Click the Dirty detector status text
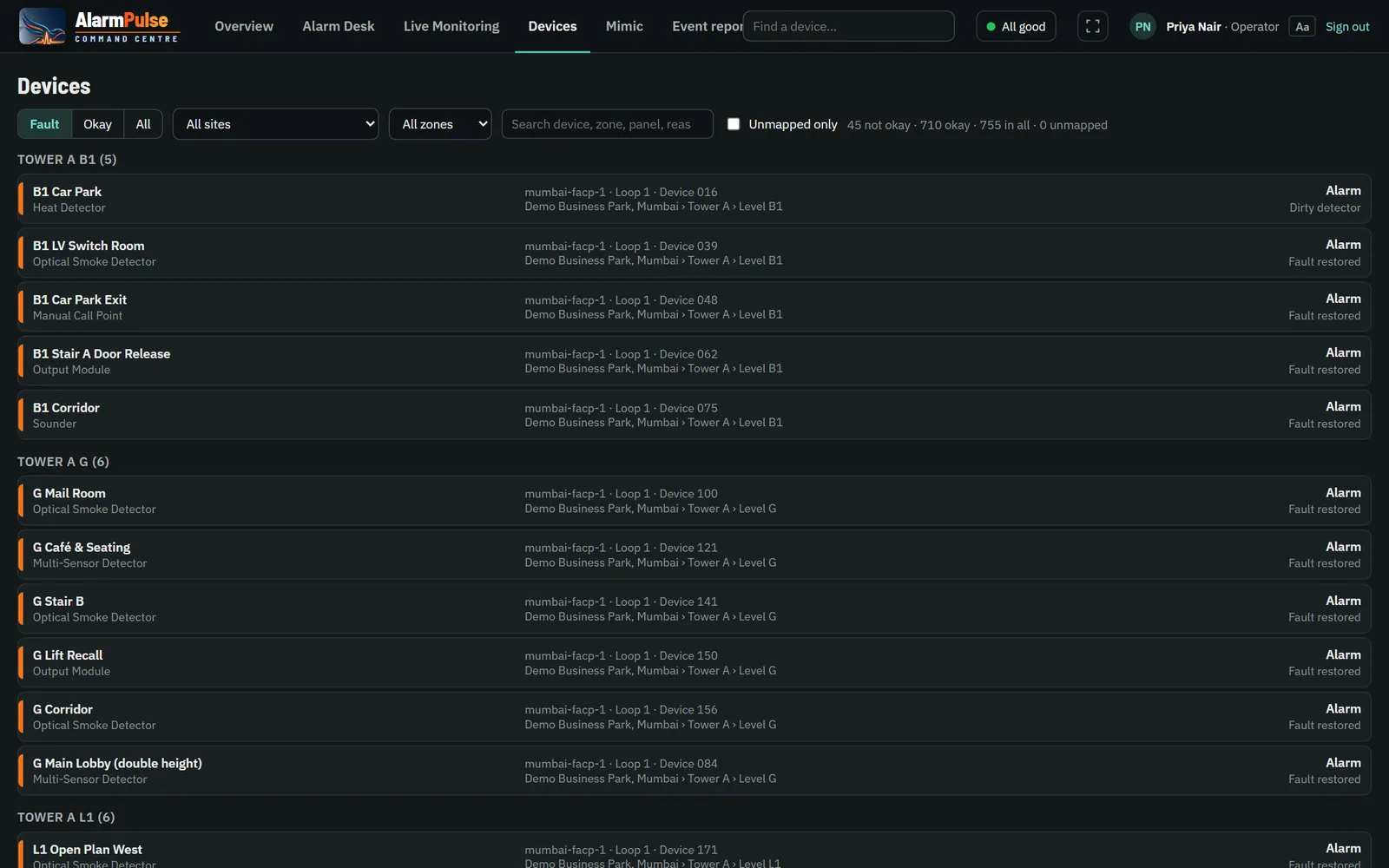Screen dimensions: 1389x868 pos(1325,207)
